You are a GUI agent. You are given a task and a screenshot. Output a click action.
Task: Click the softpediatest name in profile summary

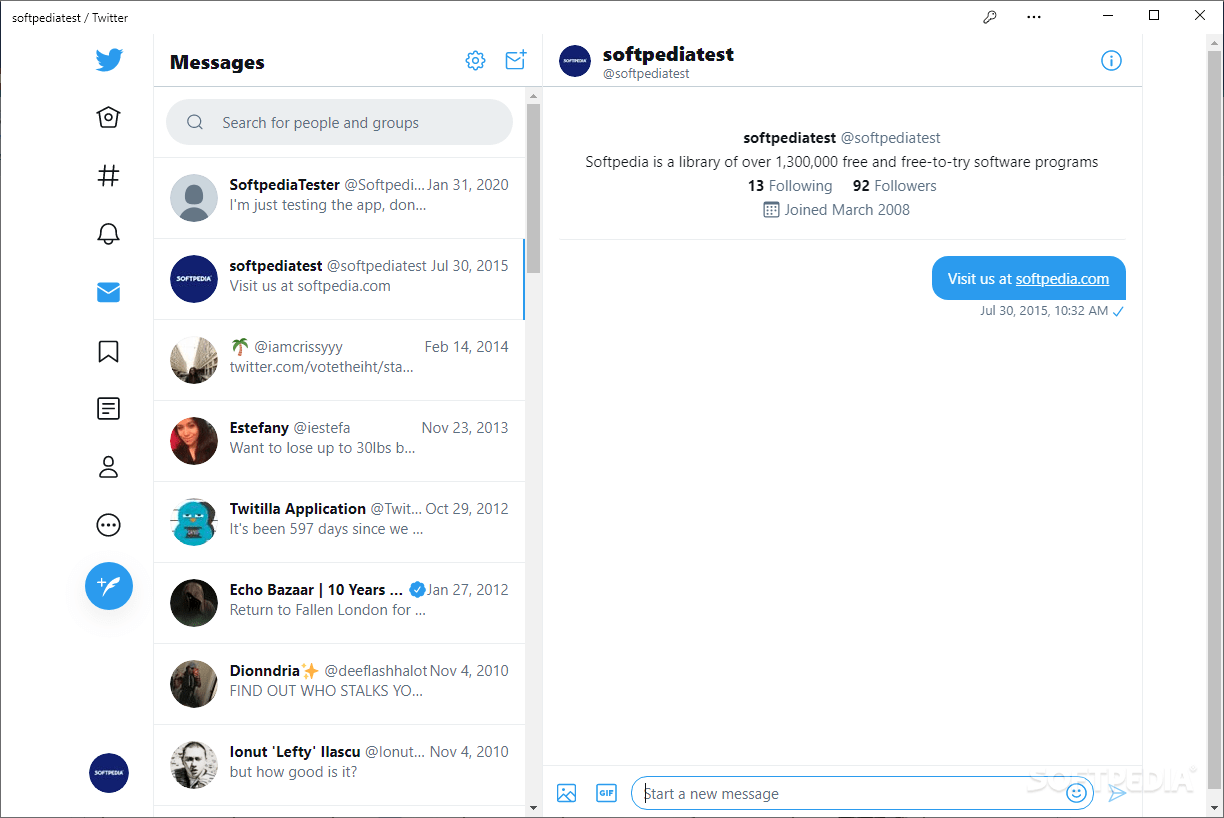(790, 138)
